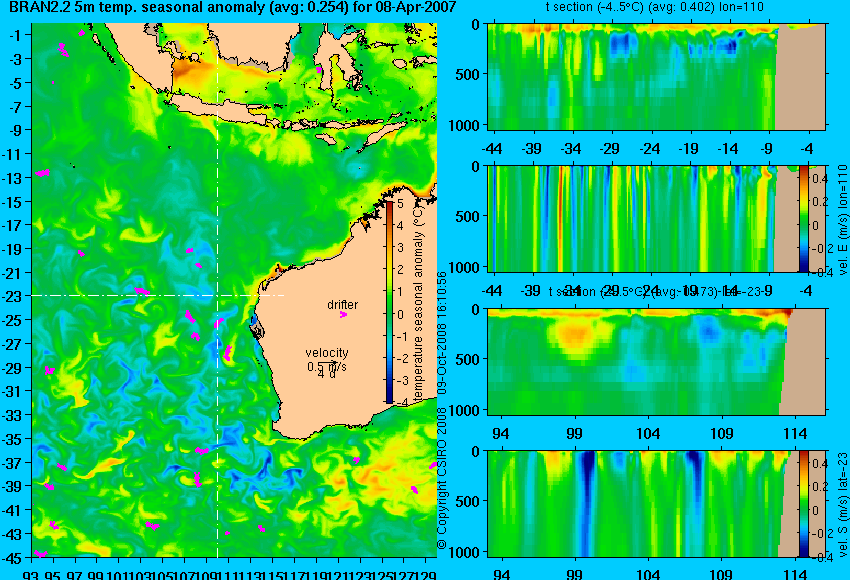Screen dimensions: 850x580
Task: Click the -45 latitude label on the map axis
Action: tap(12, 558)
